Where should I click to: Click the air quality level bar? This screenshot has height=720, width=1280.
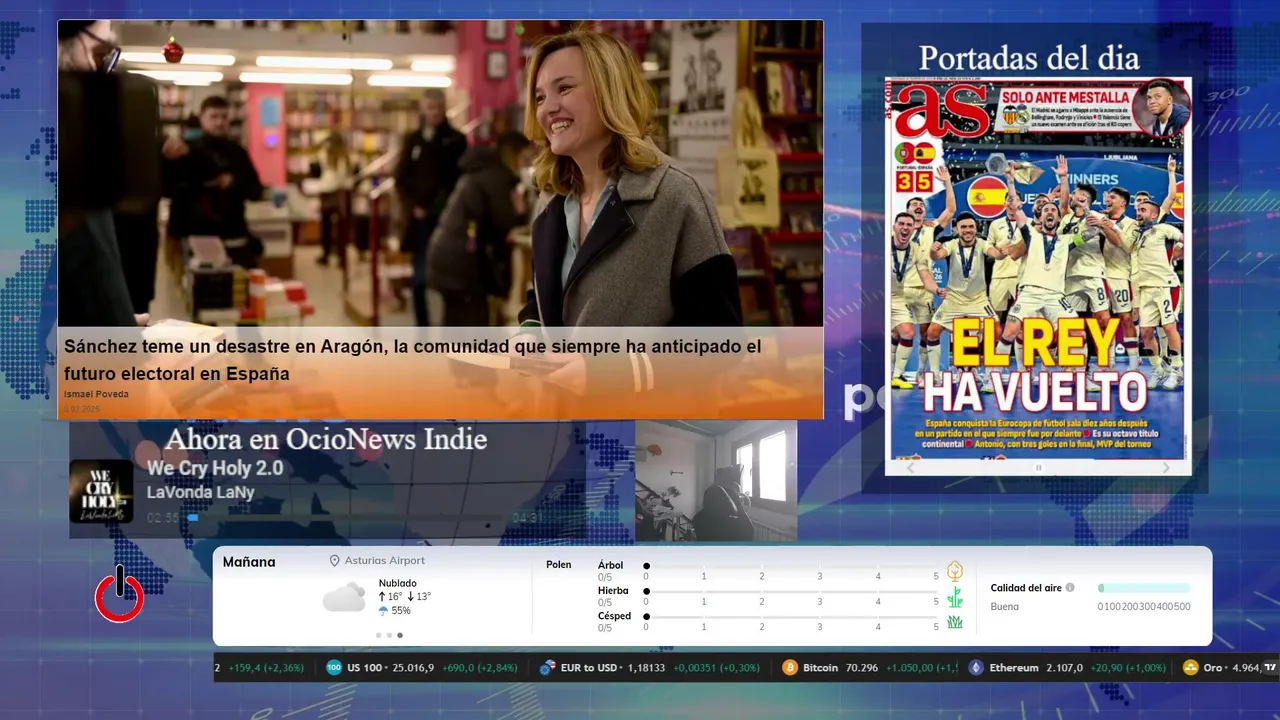pyautogui.click(x=1144, y=588)
